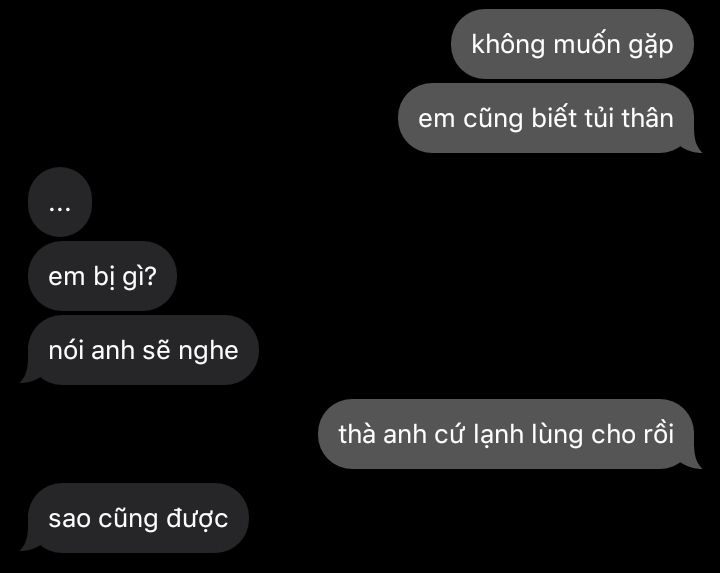Click the word "thân" in the second sent message
Viewport: 720px width, 573px height.
pyautogui.click(x=647, y=118)
